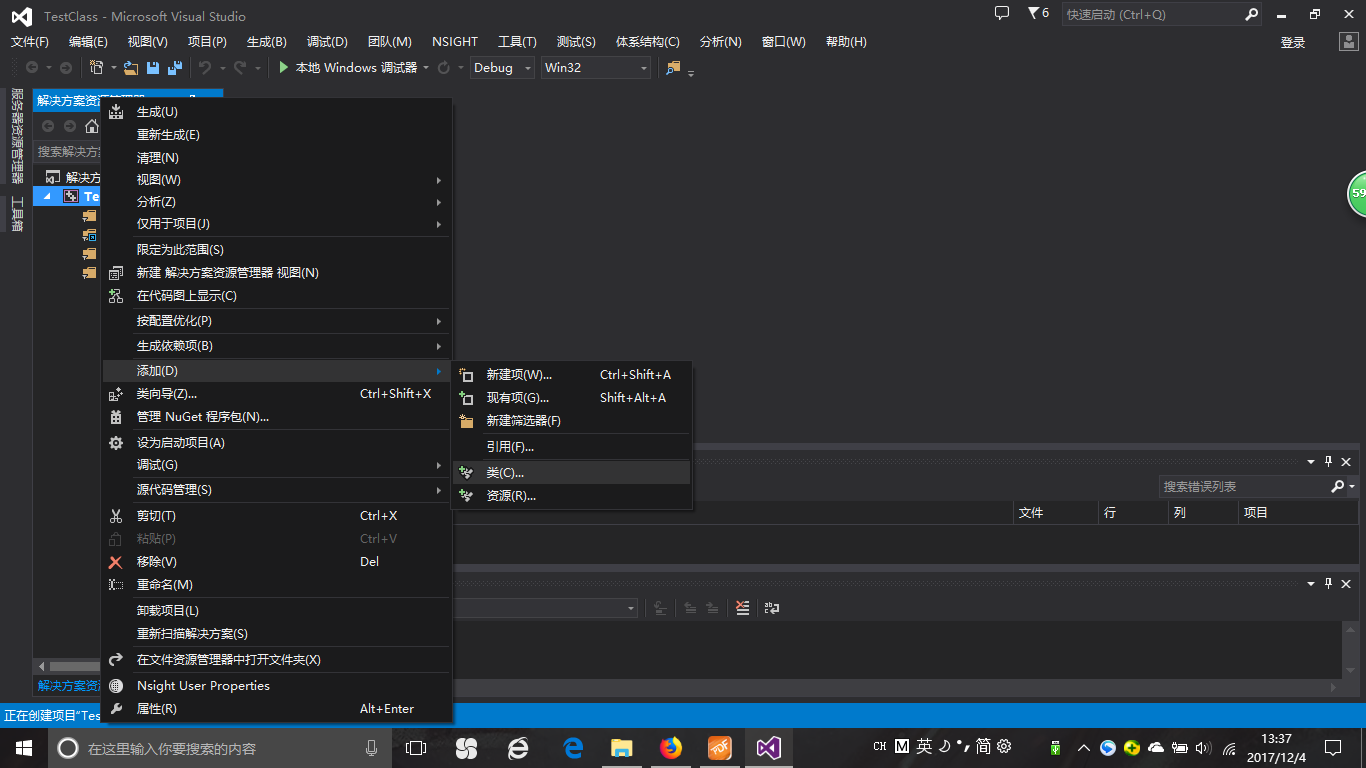Click 清理(N) in the context menu
Image resolution: width=1366 pixels, height=768 pixels.
pos(277,157)
